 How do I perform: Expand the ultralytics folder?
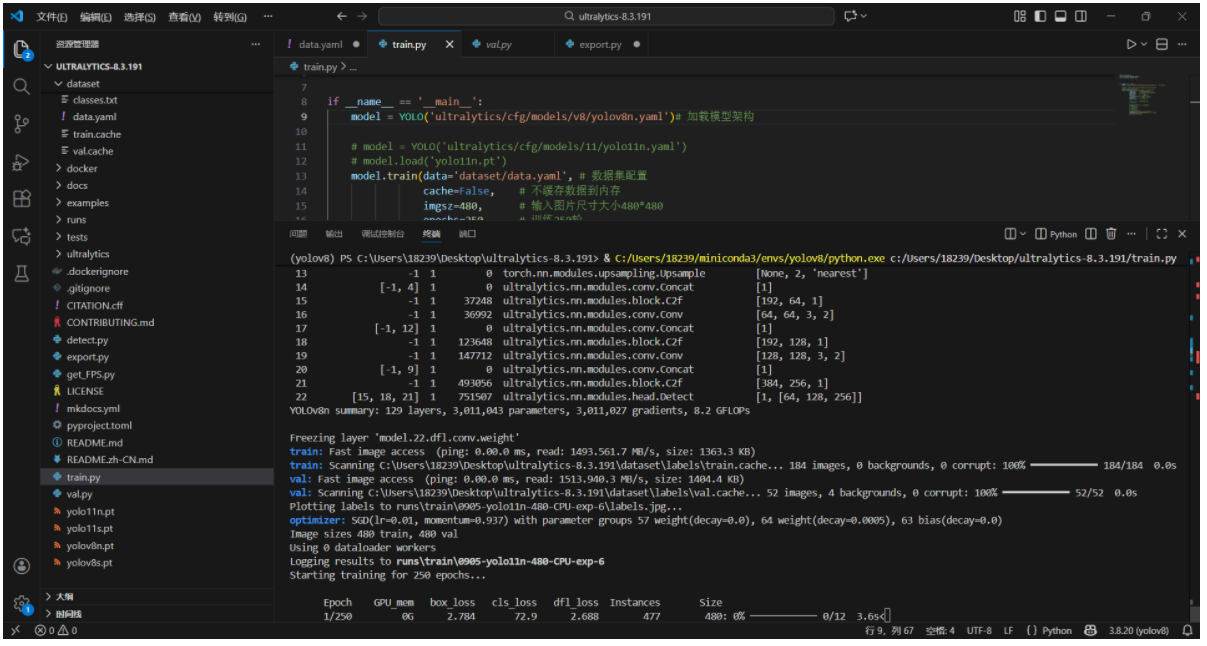pos(156,254)
